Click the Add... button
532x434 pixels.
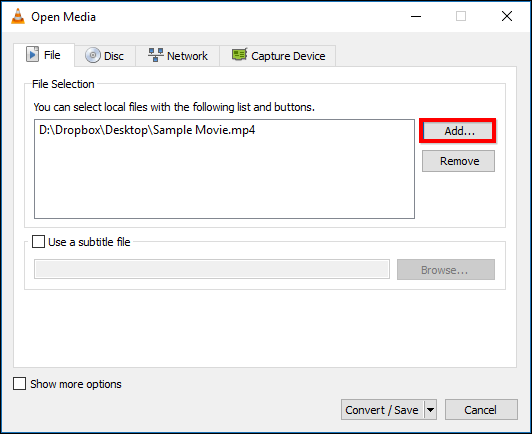(458, 131)
